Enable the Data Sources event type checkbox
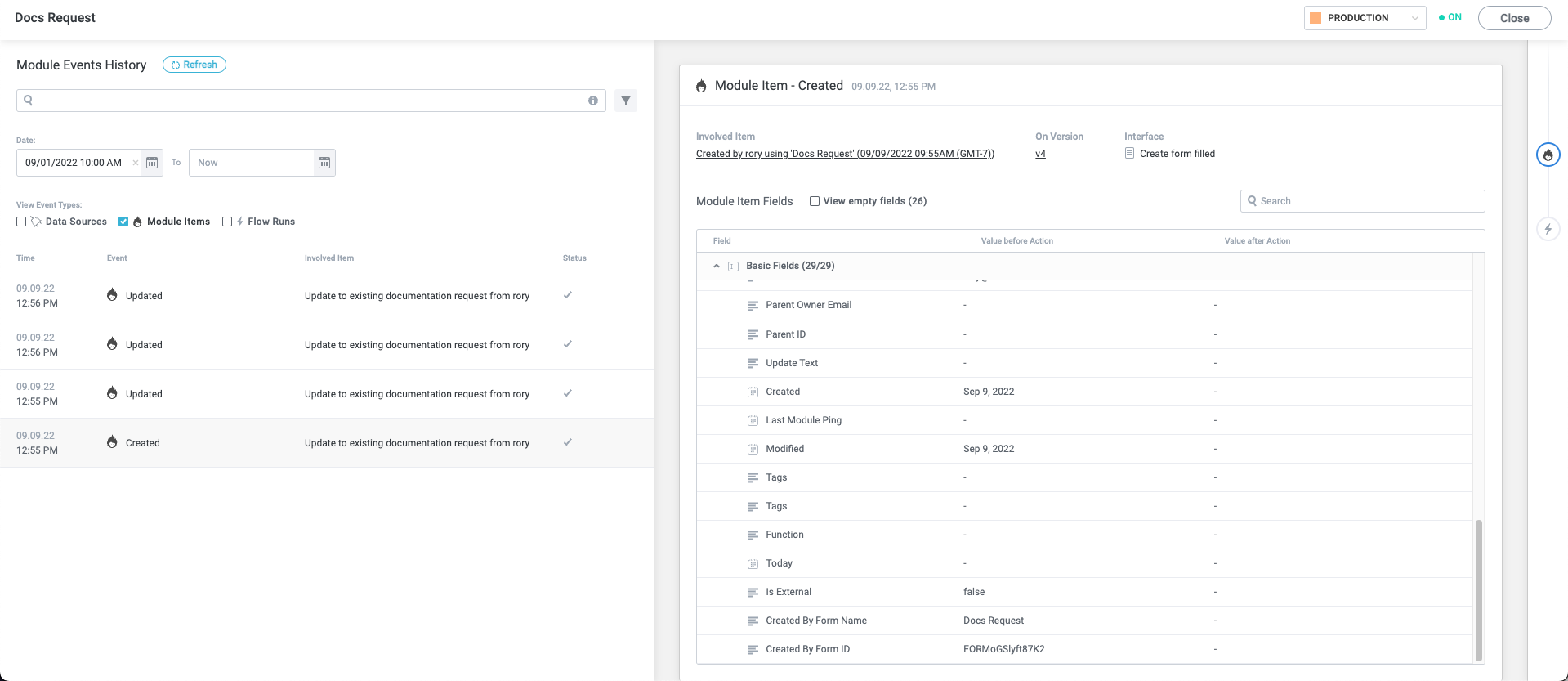Screen dimensions: 1568x681 (x=21, y=222)
